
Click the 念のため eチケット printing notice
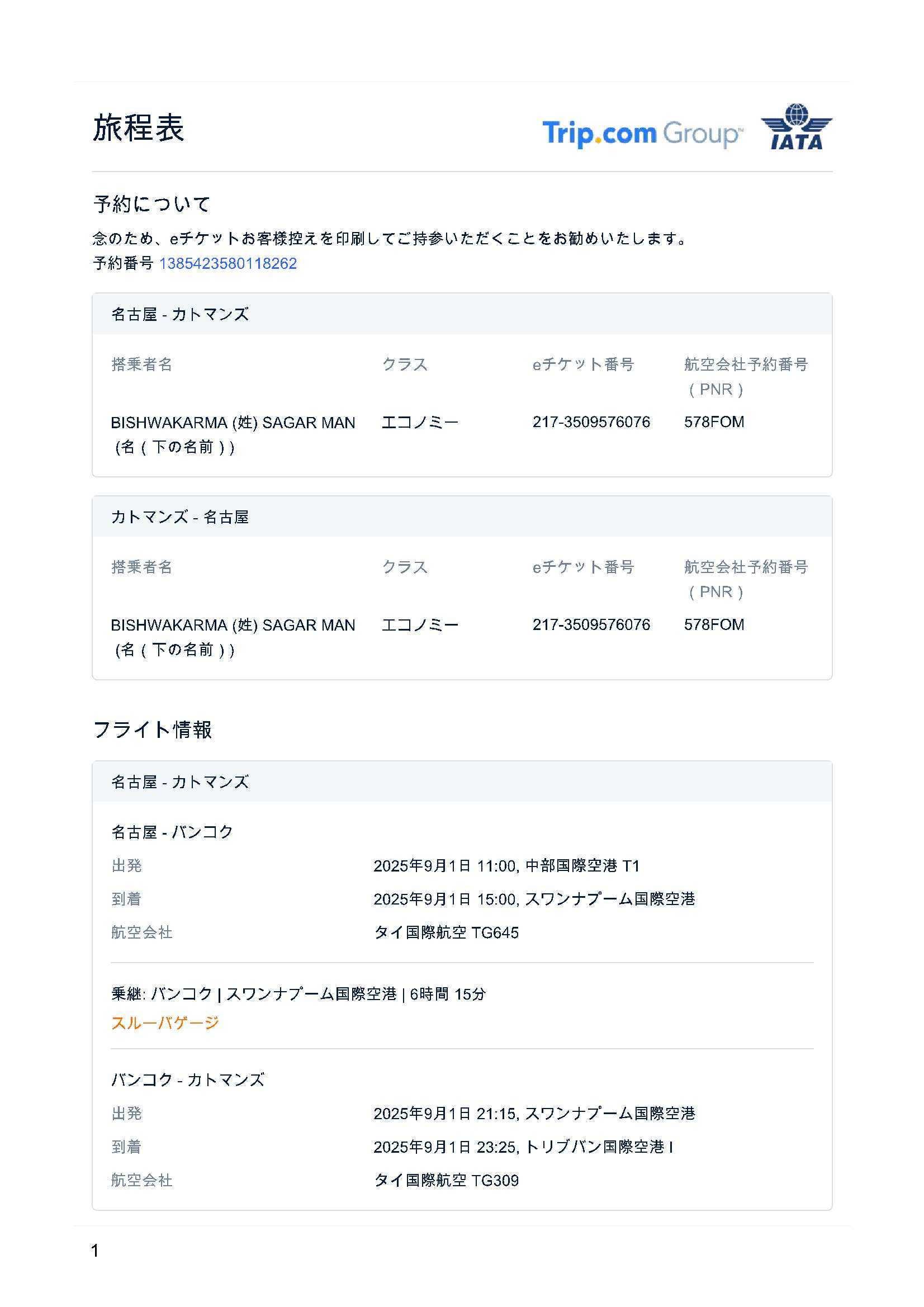click(391, 239)
